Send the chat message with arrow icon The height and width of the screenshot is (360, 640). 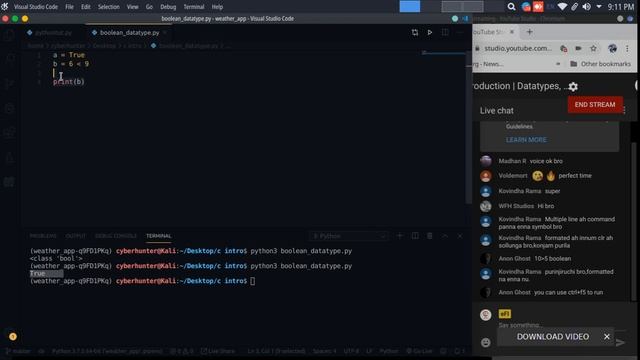coord(620,342)
